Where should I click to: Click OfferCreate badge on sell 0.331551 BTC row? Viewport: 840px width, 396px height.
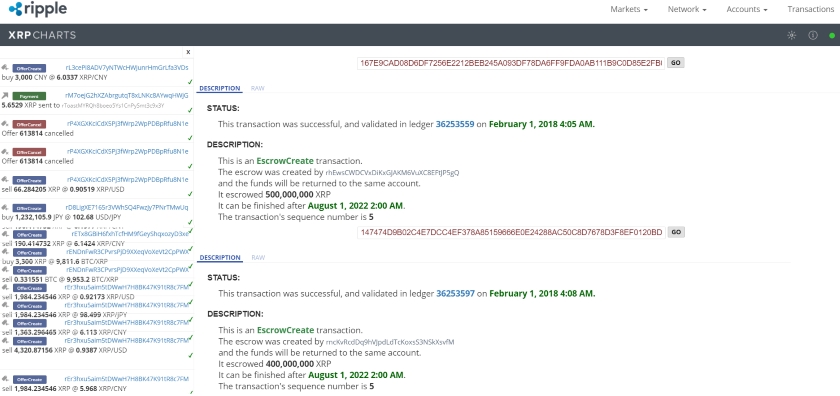click(29, 270)
